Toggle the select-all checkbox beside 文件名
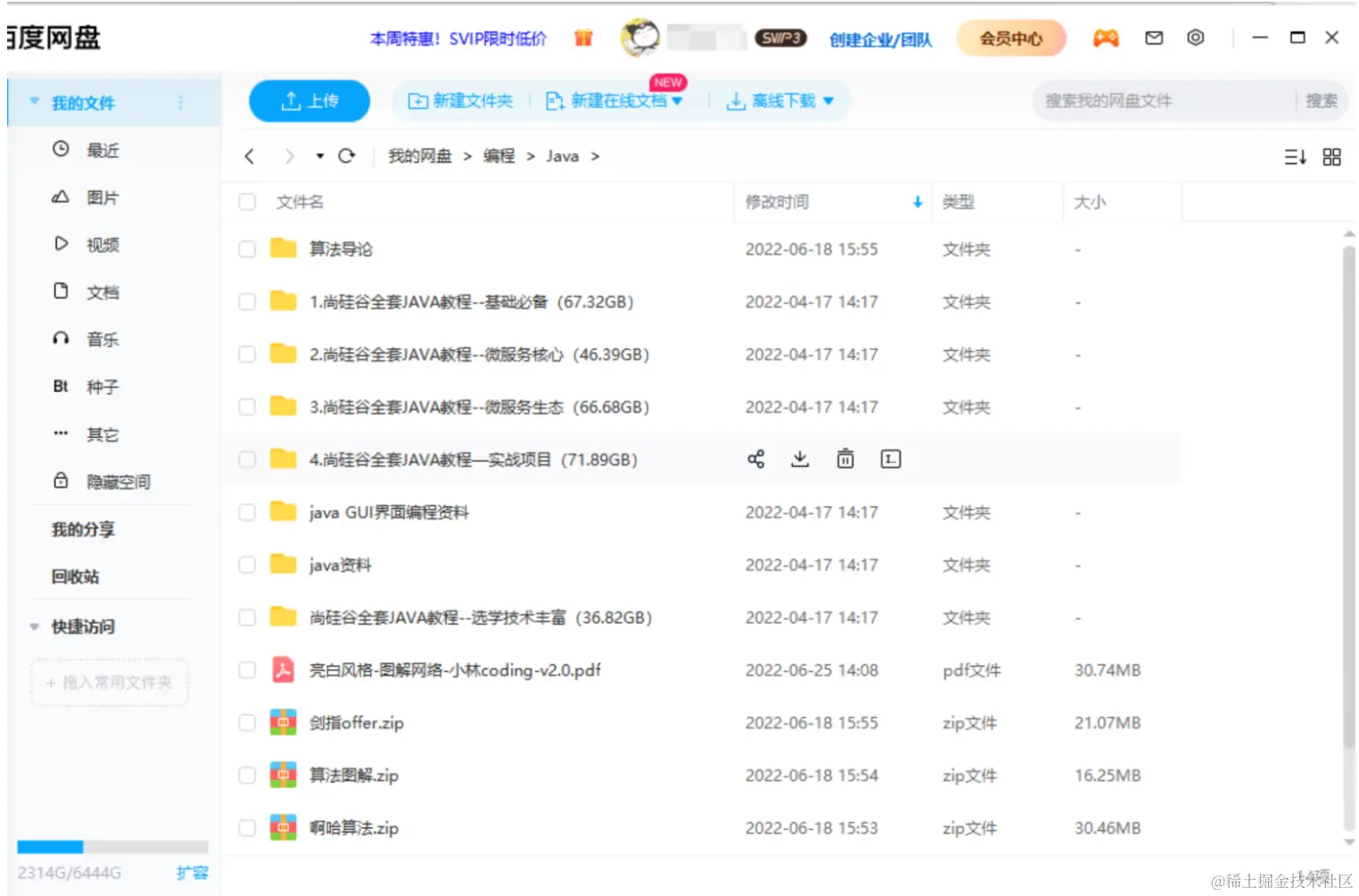This screenshot has width=1359, height=896. tap(247, 202)
